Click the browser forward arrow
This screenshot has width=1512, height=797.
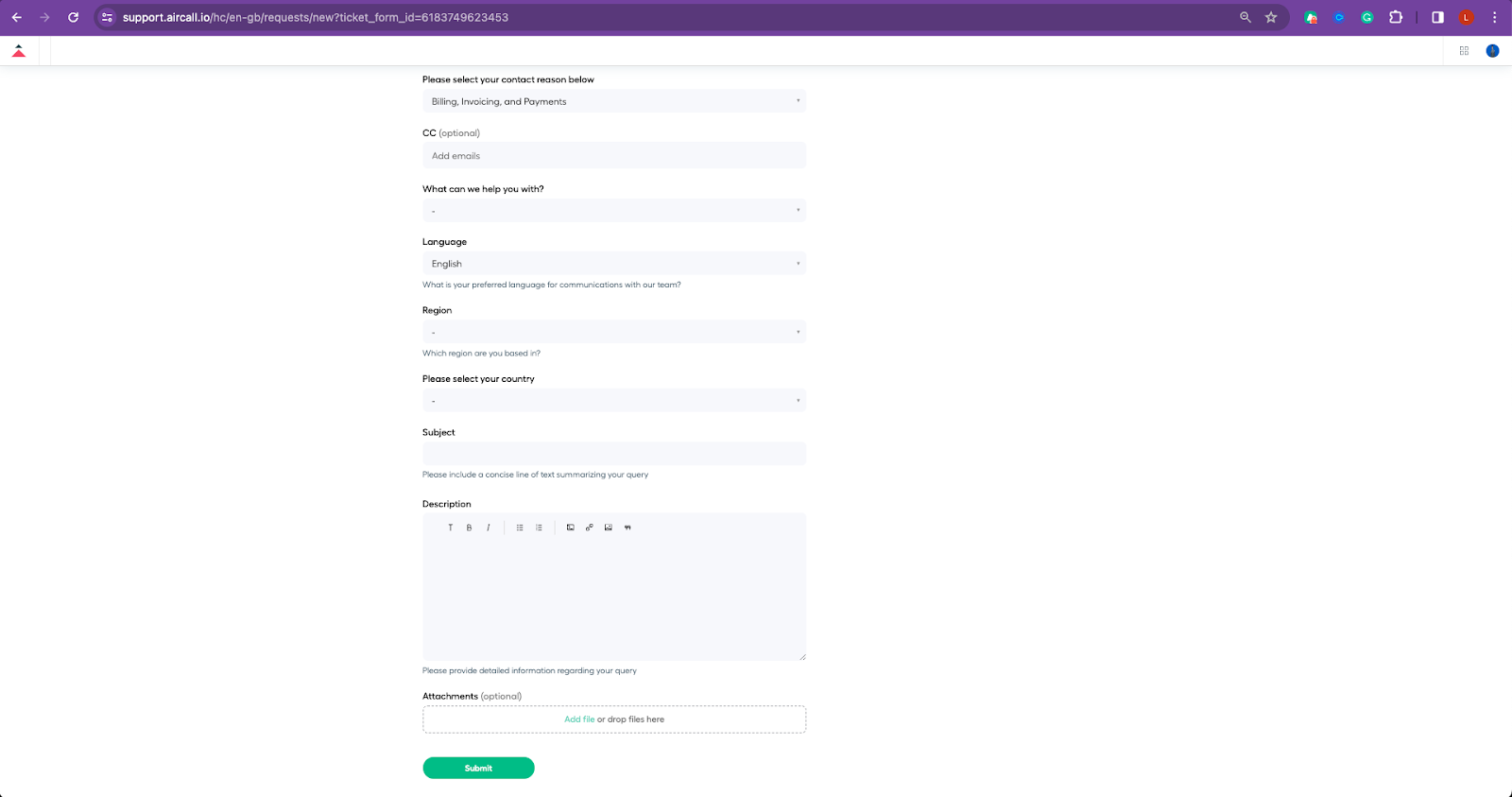tap(44, 17)
